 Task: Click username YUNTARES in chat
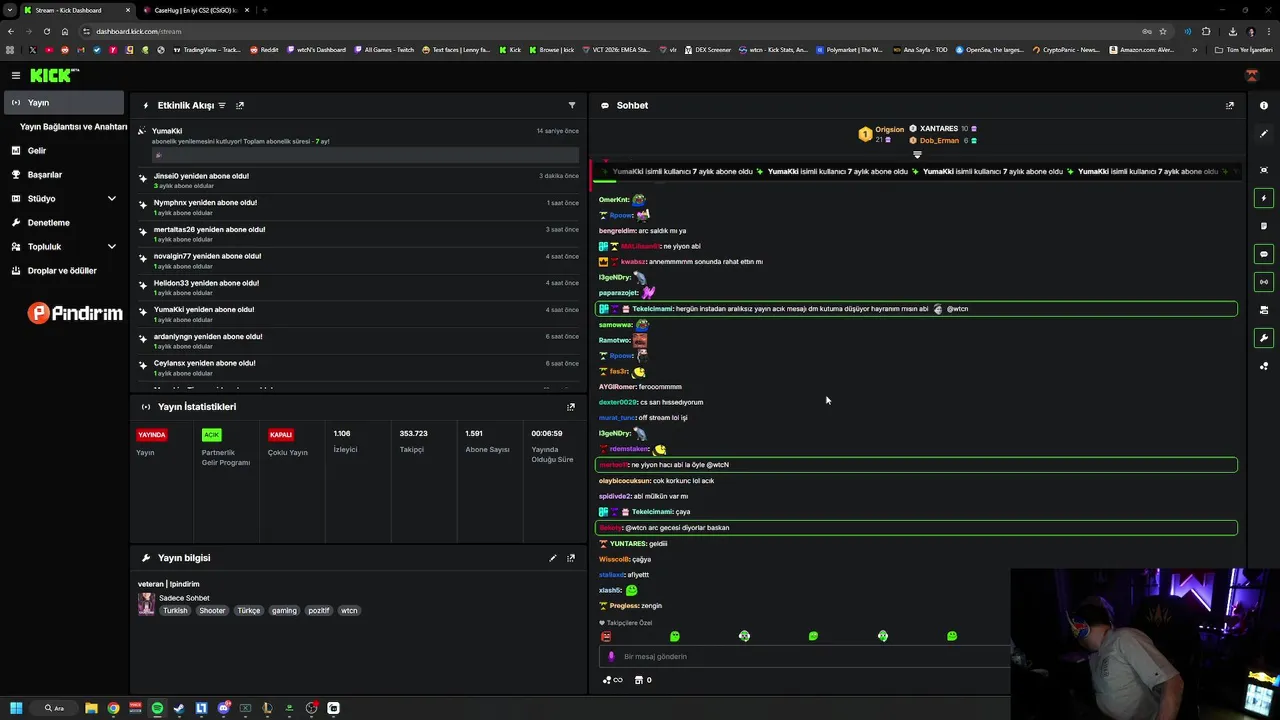(628, 544)
